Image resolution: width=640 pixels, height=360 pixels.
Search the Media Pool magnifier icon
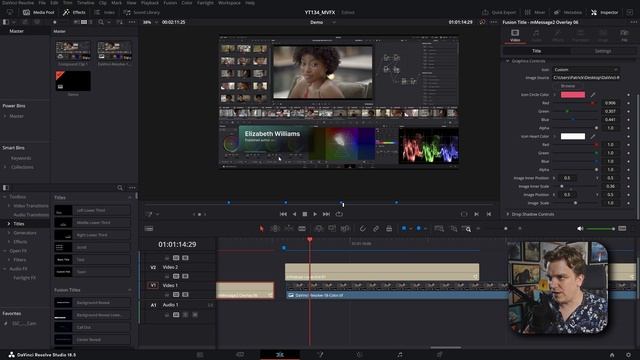click(x=100, y=22)
